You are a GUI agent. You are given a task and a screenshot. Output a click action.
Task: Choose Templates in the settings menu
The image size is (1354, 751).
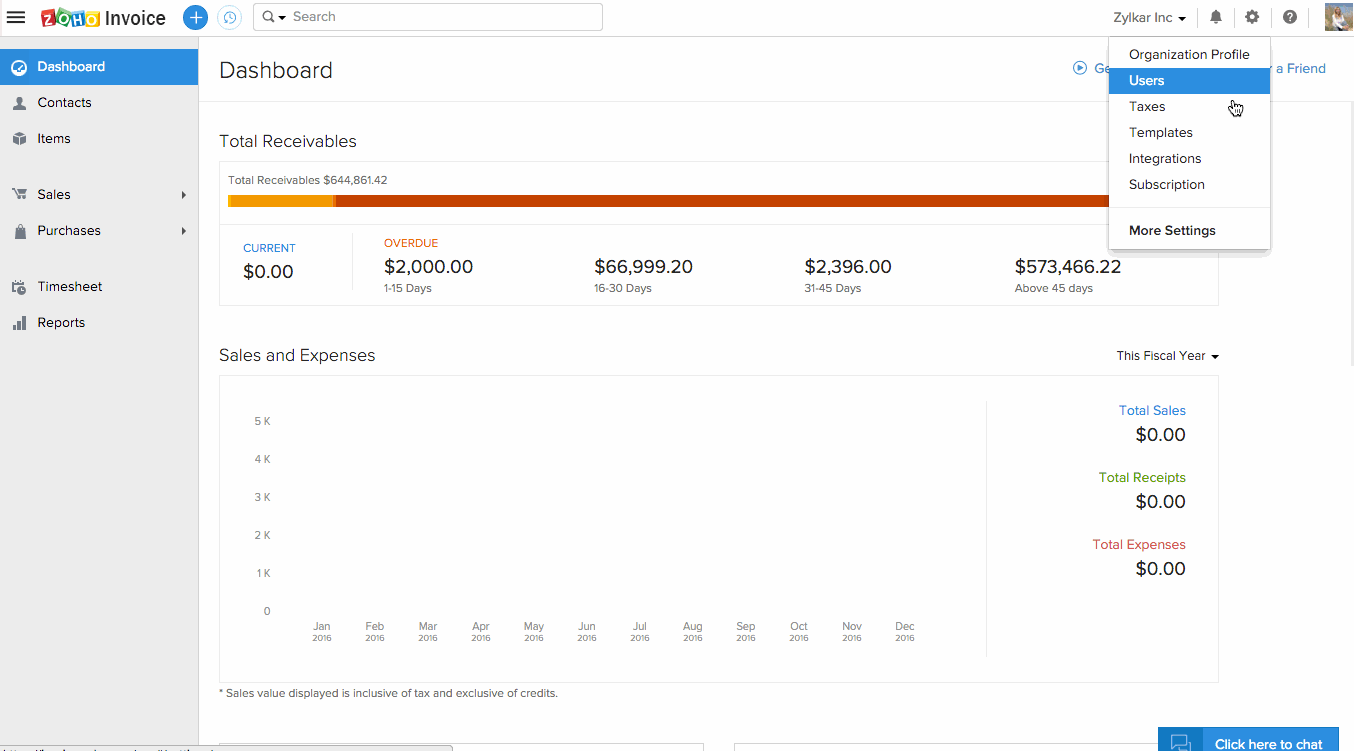coord(1160,133)
